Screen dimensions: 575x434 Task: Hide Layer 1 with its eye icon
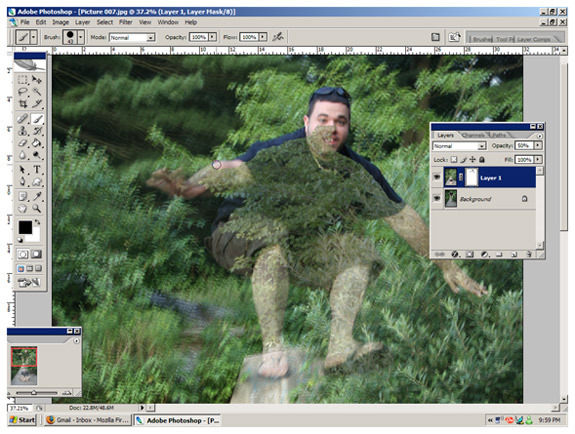(437, 178)
